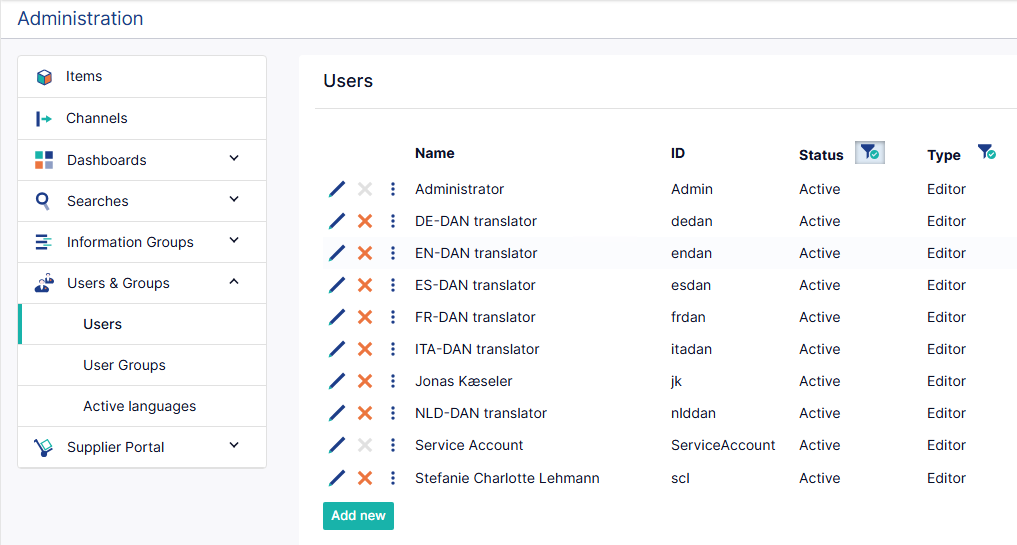Open Channels in the sidebar
This screenshot has height=545, width=1017.
[142, 118]
